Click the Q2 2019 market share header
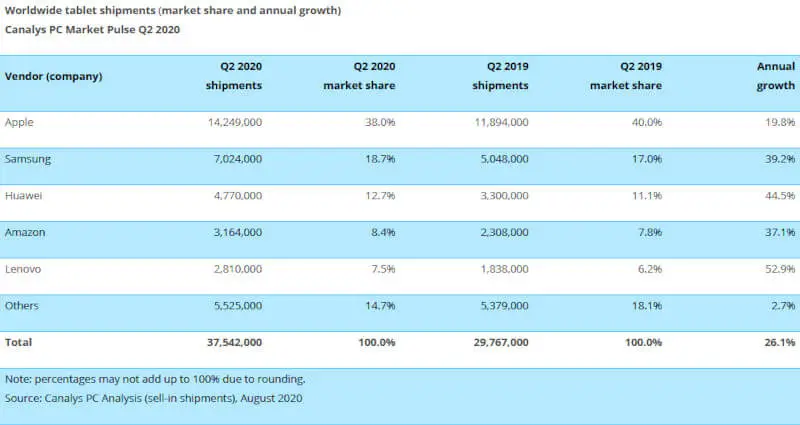This screenshot has height=425, width=800. (x=625, y=77)
